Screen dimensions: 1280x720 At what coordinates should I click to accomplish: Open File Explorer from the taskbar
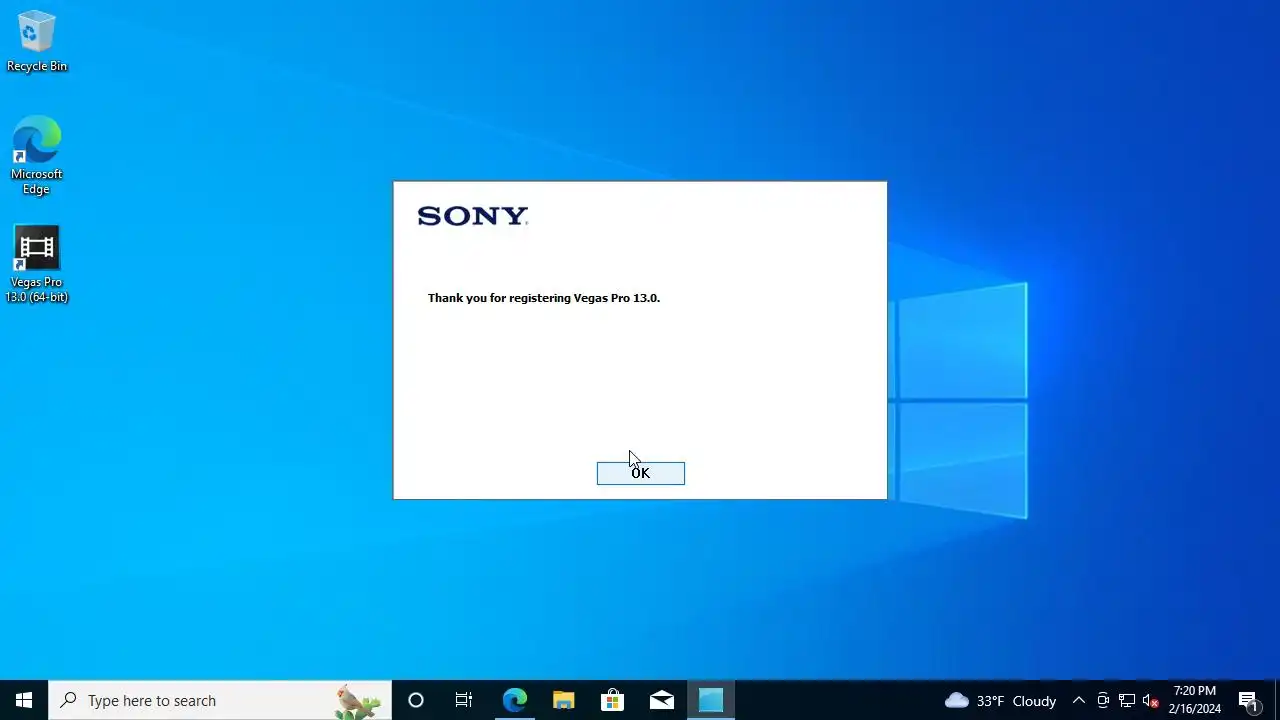point(563,700)
